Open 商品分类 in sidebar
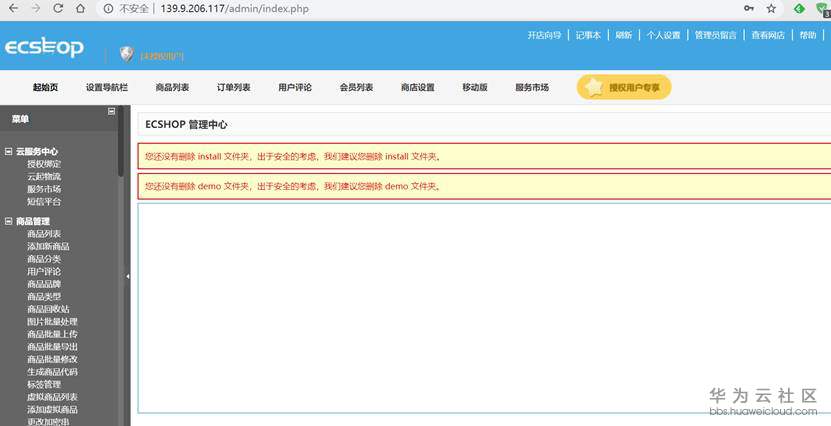Image resolution: width=831 pixels, height=426 pixels. pos(44,259)
